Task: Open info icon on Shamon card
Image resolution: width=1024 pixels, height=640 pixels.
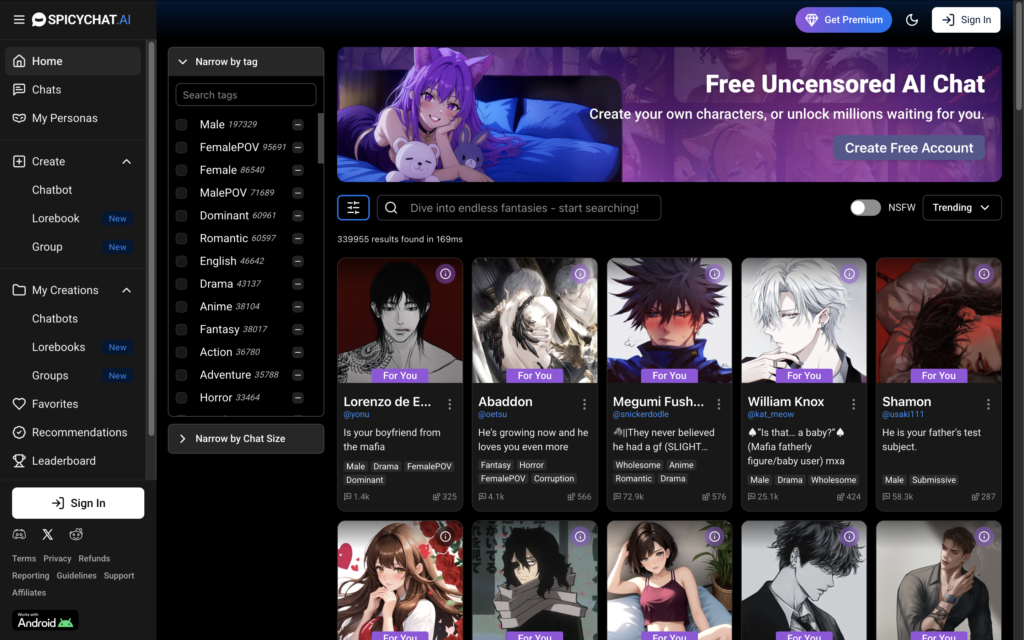Action: pos(984,274)
